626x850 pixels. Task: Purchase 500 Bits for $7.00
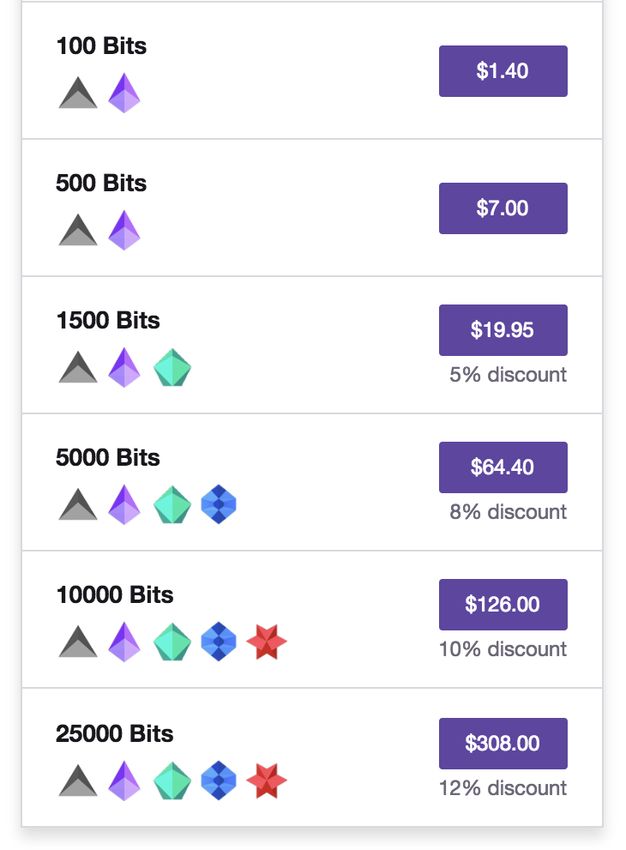click(503, 208)
